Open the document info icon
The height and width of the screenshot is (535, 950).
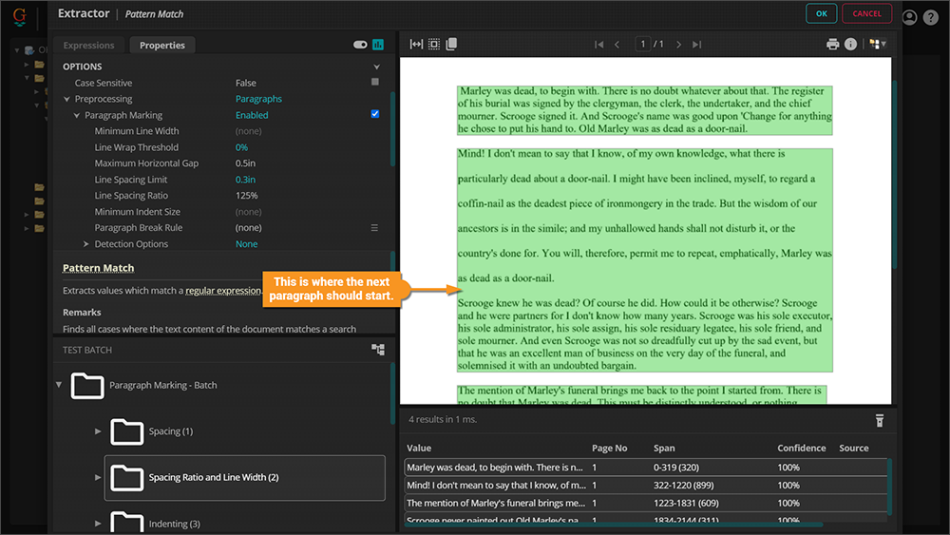(x=851, y=44)
